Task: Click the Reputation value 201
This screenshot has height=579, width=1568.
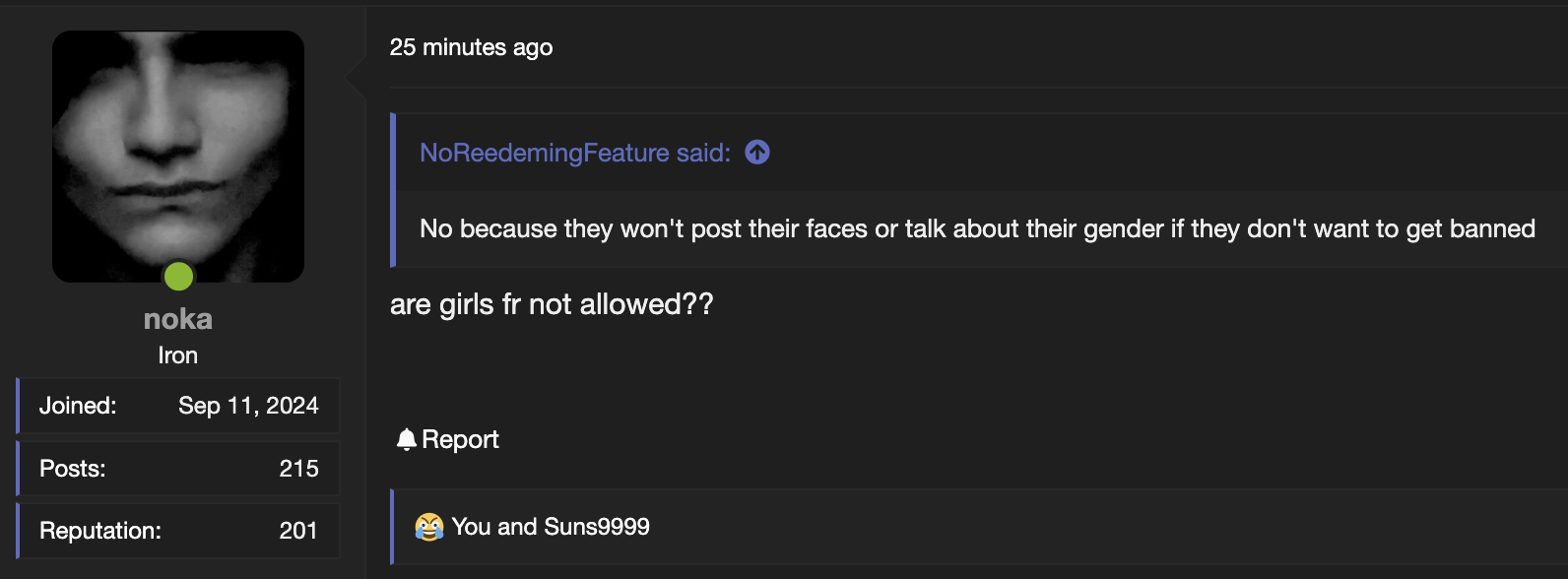Action: (x=298, y=531)
